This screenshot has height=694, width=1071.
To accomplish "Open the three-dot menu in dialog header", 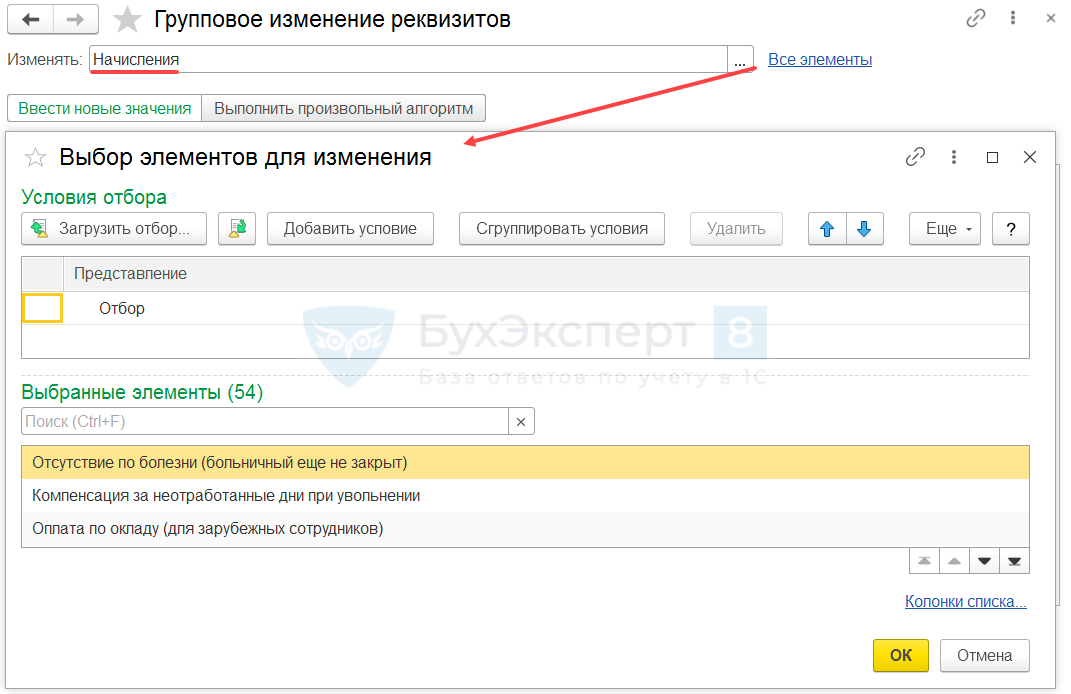I will (954, 157).
